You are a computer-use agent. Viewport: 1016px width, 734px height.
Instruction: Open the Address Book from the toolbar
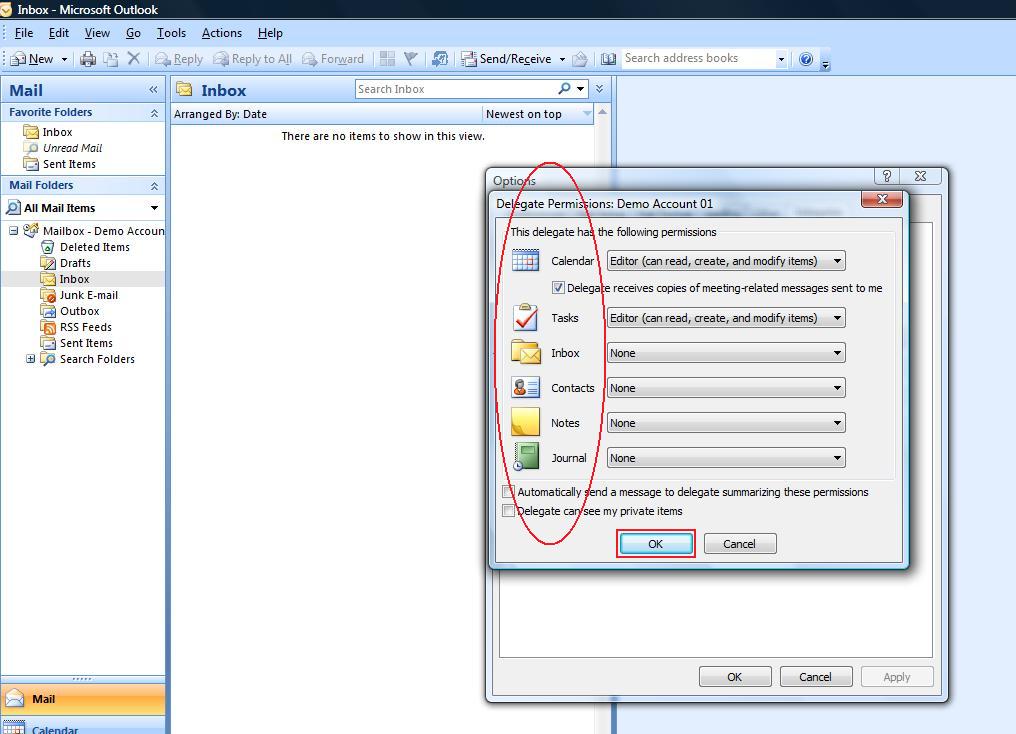610,58
